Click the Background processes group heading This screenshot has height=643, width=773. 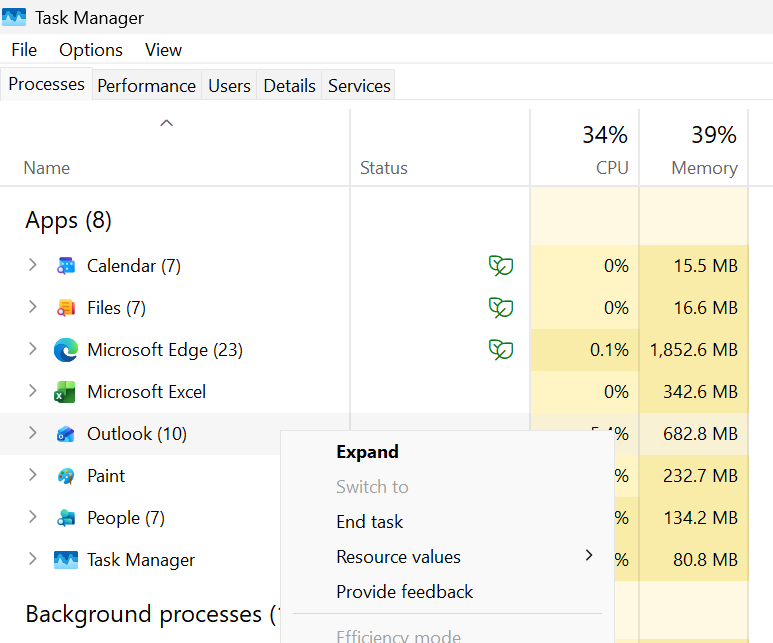click(x=151, y=614)
